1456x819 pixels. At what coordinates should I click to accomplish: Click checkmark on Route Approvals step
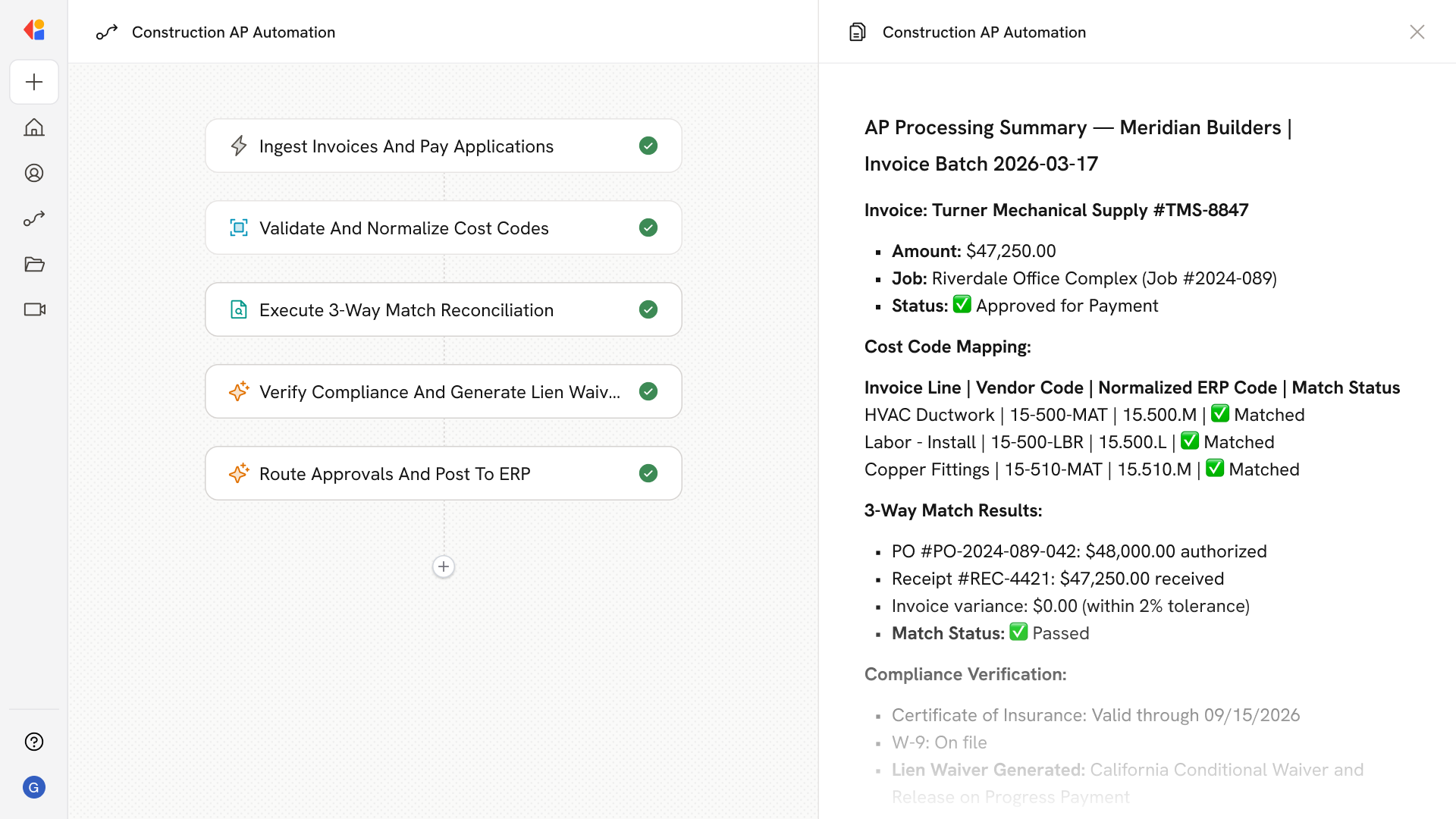648,473
